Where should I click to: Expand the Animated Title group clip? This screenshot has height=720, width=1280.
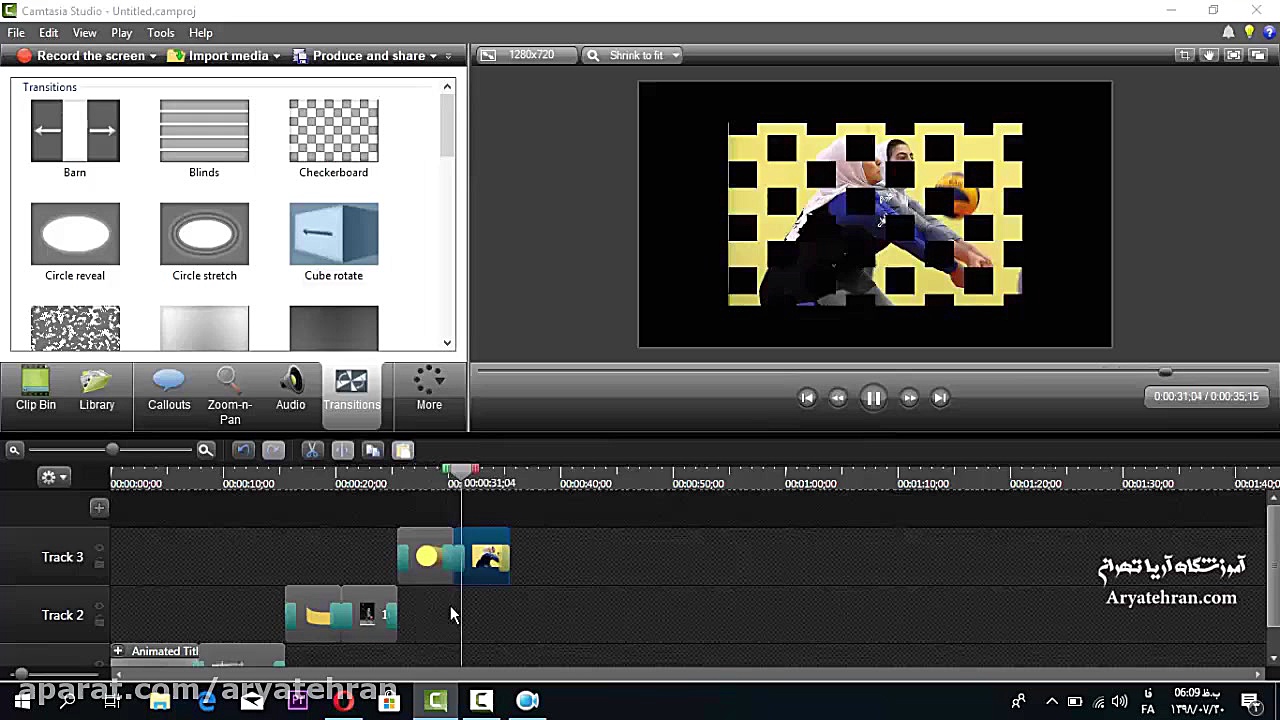[x=118, y=651]
